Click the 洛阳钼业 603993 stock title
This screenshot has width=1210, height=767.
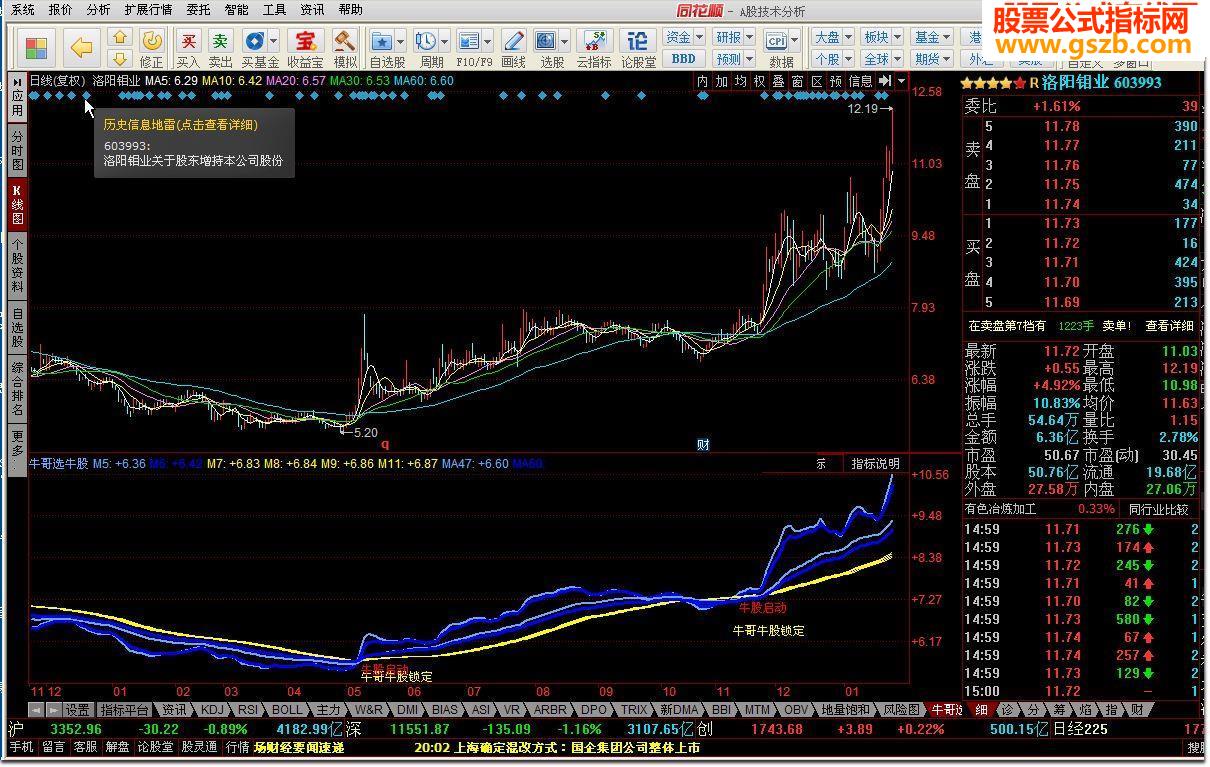1101,82
